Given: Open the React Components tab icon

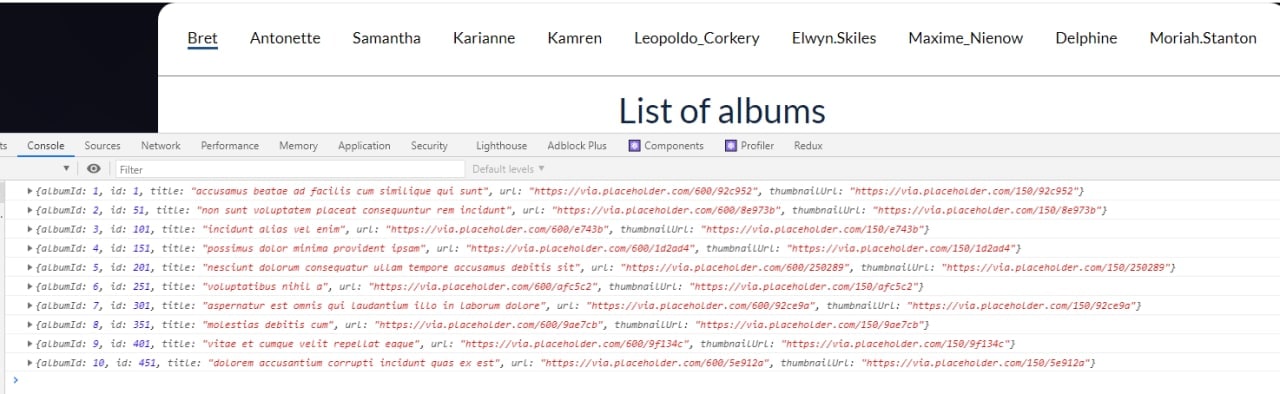Looking at the screenshot, I should click(634, 146).
